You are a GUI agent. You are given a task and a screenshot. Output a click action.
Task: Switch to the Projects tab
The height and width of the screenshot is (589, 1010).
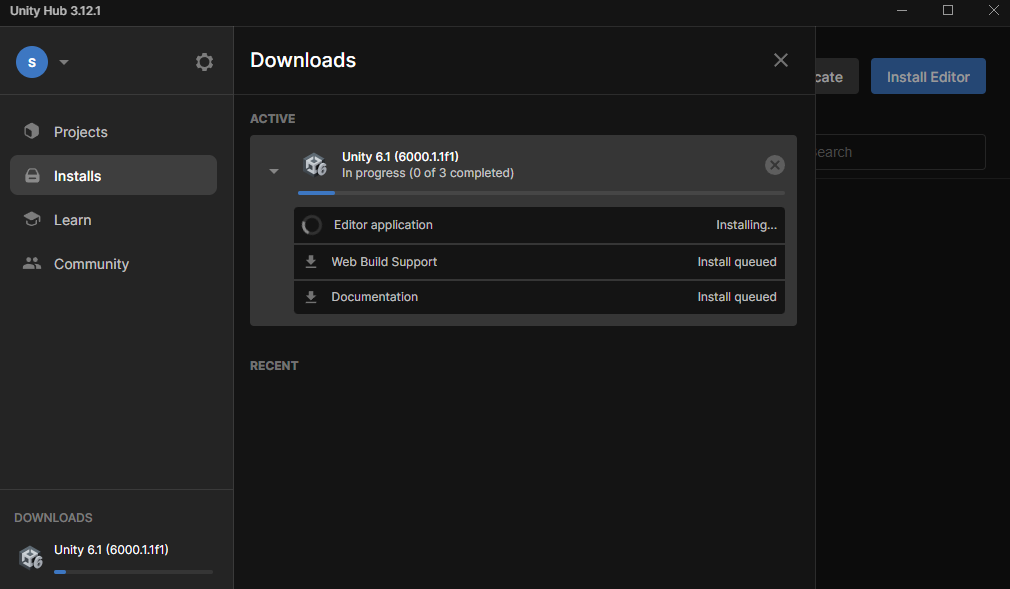[80, 132]
